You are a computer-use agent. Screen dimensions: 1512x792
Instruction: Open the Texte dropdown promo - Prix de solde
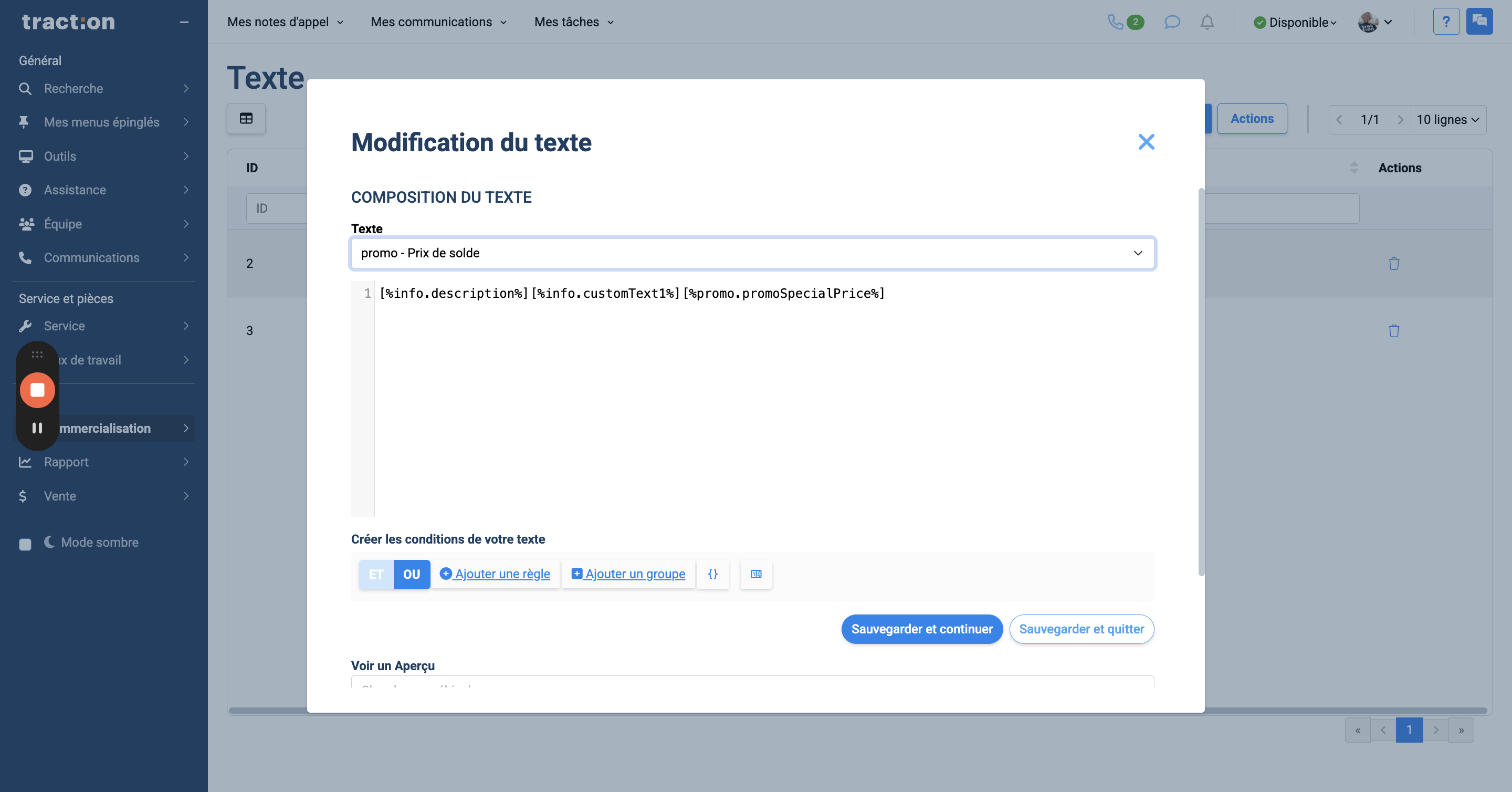[x=752, y=253]
